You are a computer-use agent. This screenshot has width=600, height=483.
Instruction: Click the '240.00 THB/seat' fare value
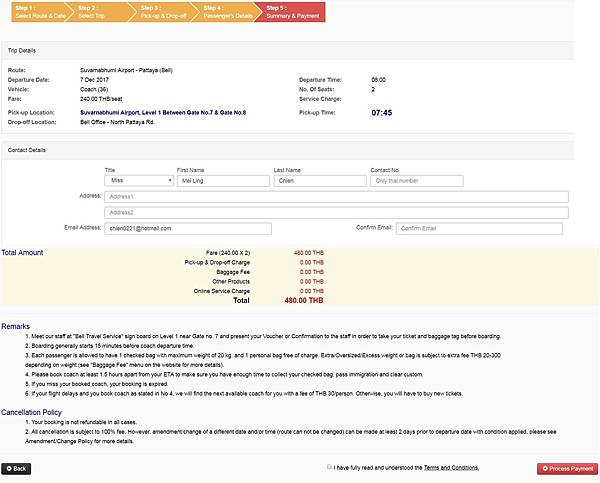(x=101, y=99)
